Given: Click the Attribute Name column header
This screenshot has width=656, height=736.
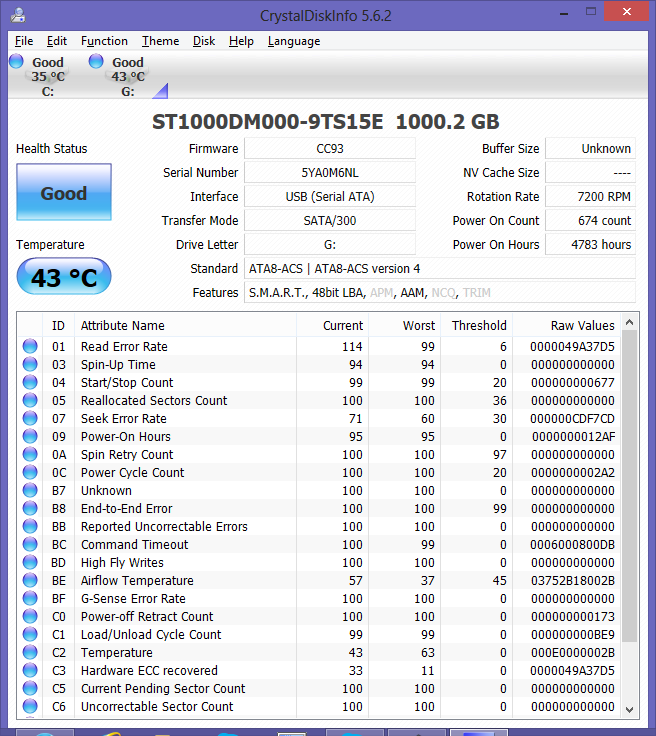Looking at the screenshot, I should click(185, 326).
